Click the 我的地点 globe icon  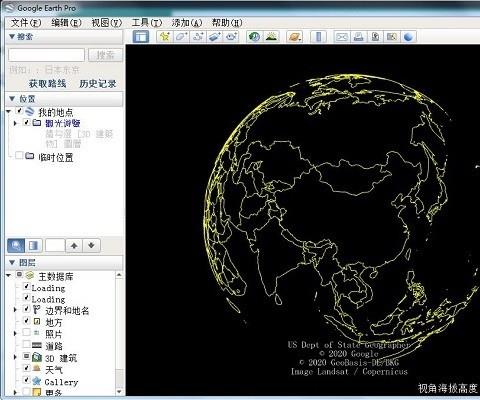30,112
